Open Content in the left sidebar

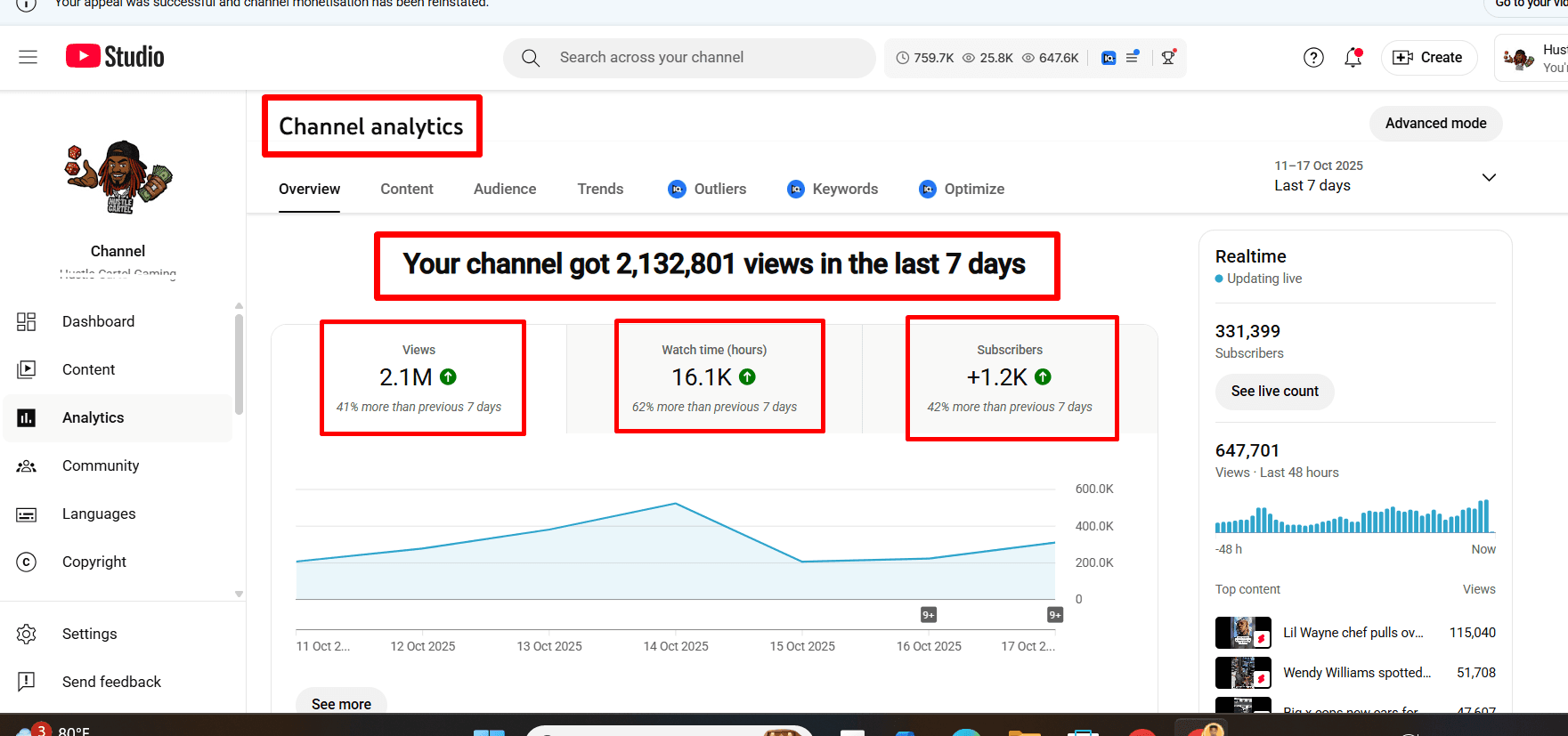(x=118, y=369)
